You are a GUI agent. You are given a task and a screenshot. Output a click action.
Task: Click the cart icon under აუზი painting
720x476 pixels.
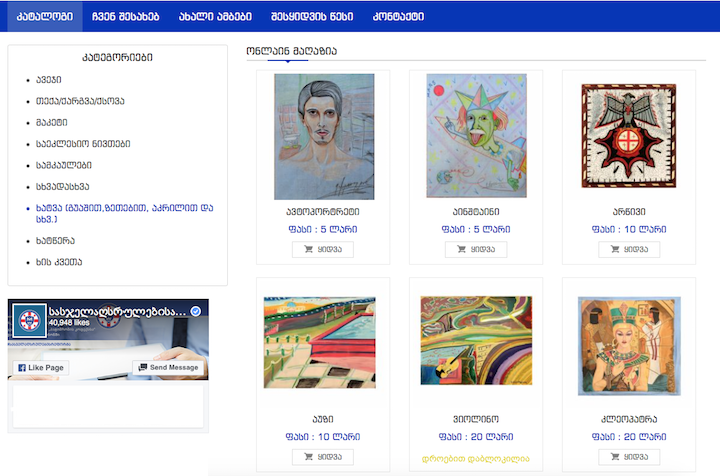309,457
